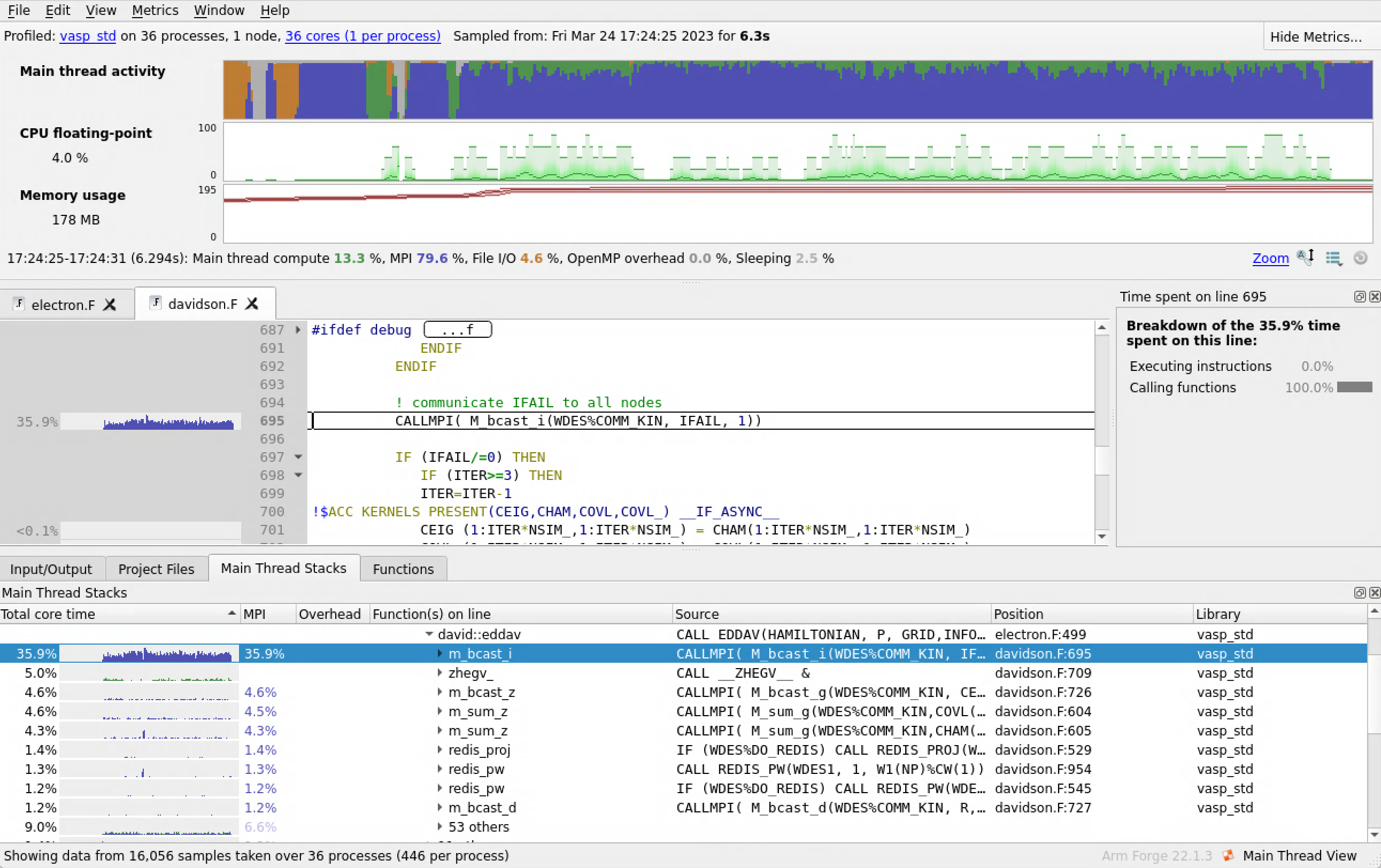Expand the '53 others' stack row
The image size is (1381, 868).
point(439,826)
